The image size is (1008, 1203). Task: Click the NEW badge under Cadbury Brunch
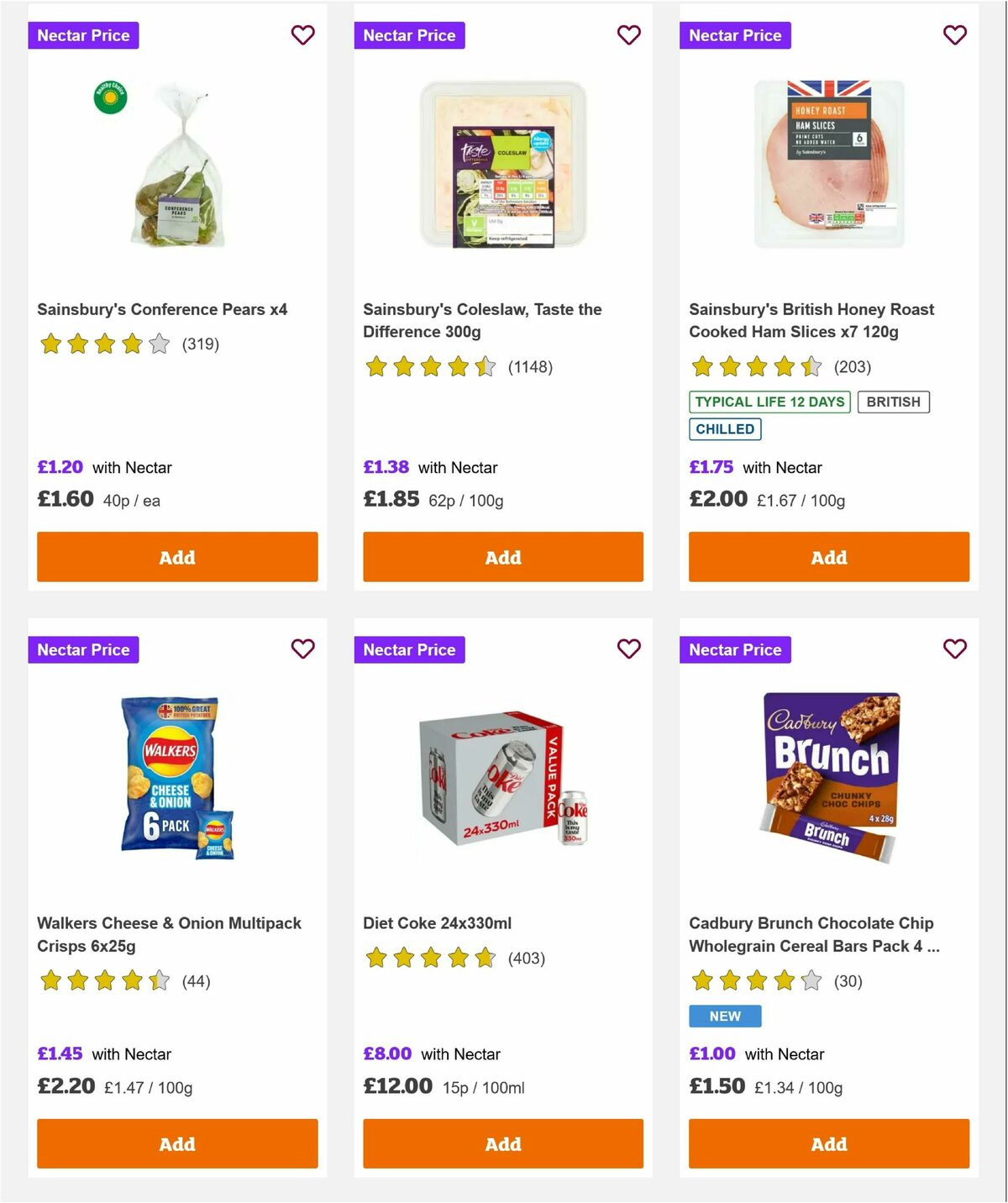coord(724,1016)
